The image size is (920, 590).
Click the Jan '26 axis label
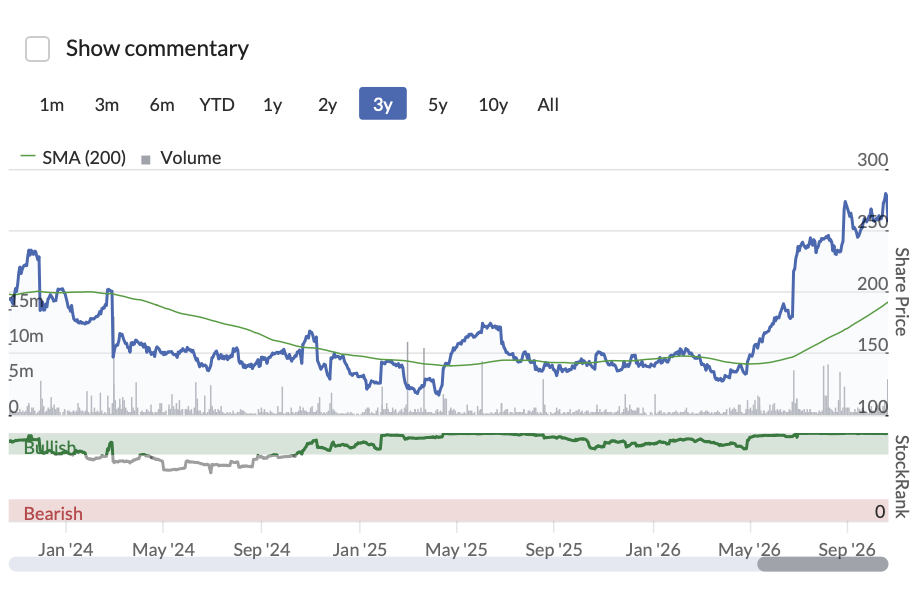click(x=653, y=550)
